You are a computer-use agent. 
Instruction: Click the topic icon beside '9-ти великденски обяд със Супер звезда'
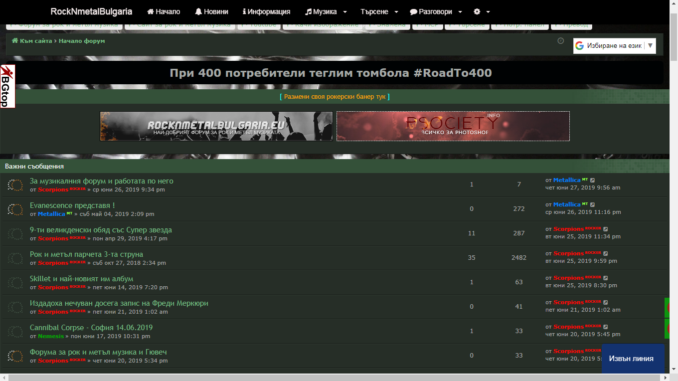click(15, 234)
